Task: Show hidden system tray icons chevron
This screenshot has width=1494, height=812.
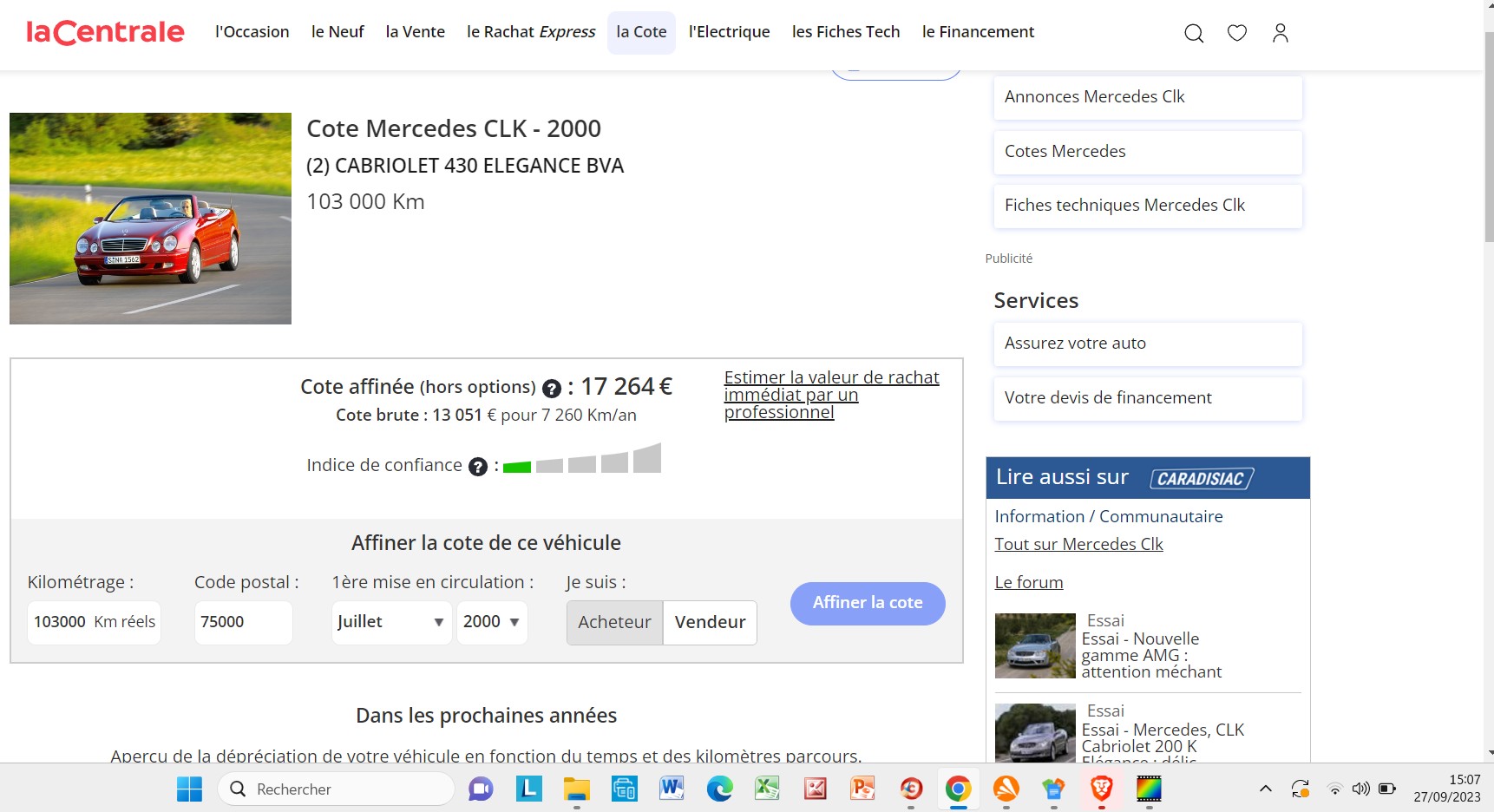Action: pos(1266,789)
